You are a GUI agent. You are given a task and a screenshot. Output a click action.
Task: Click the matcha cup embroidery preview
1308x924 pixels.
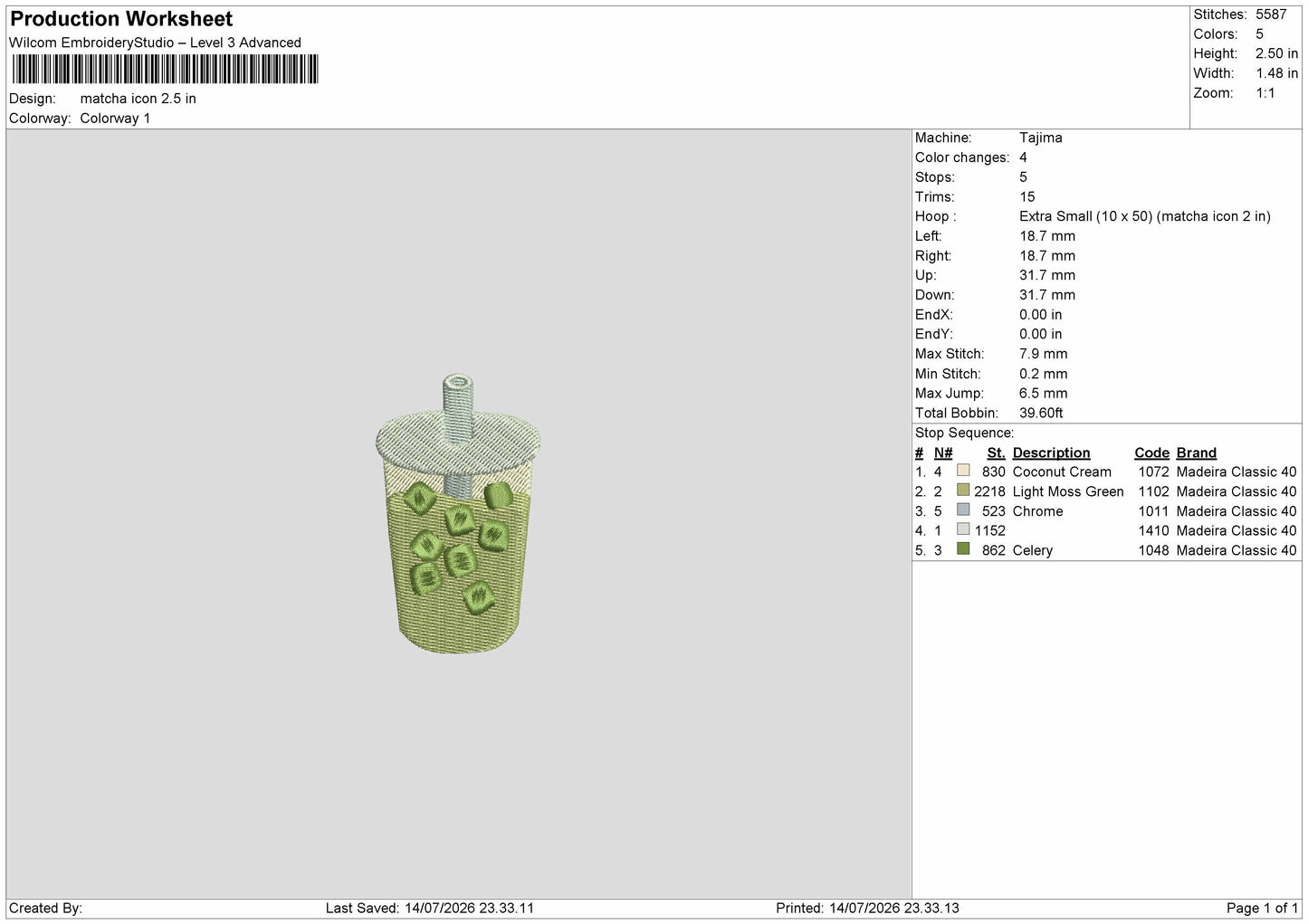pos(459,514)
